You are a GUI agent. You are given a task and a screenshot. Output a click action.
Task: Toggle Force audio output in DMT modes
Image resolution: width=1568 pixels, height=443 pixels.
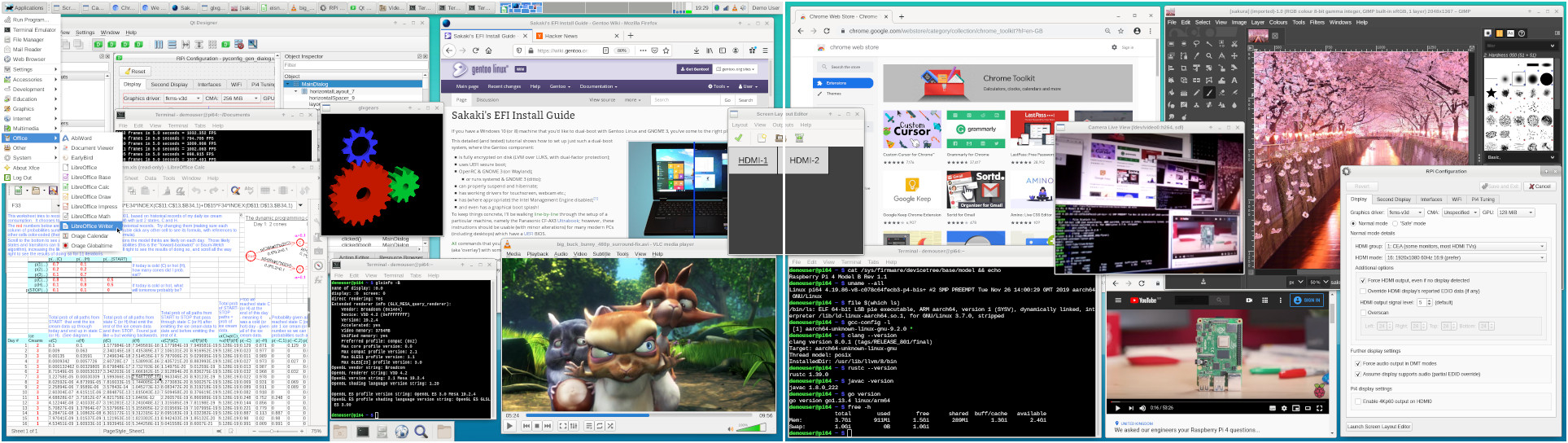[x=1358, y=363]
